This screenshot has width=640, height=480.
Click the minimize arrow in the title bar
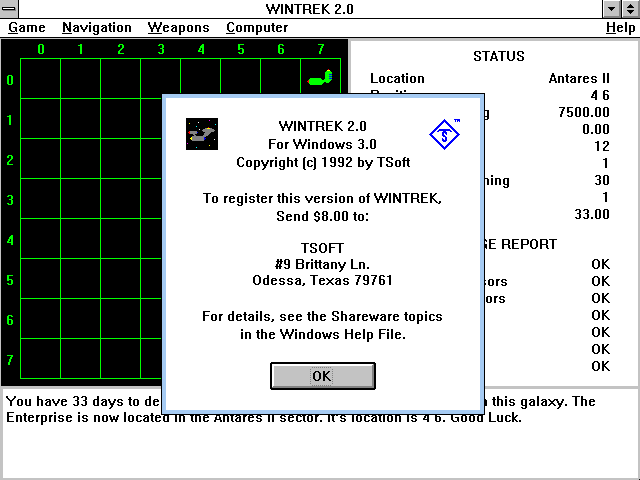[x=612, y=9]
